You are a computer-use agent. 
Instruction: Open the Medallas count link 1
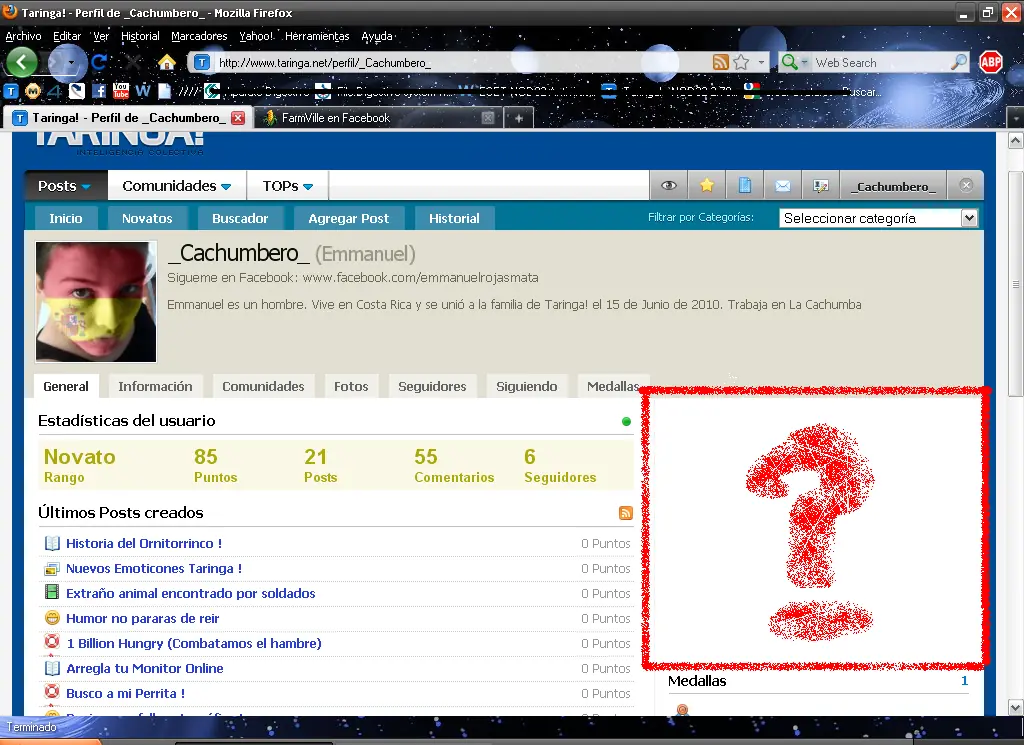click(964, 681)
